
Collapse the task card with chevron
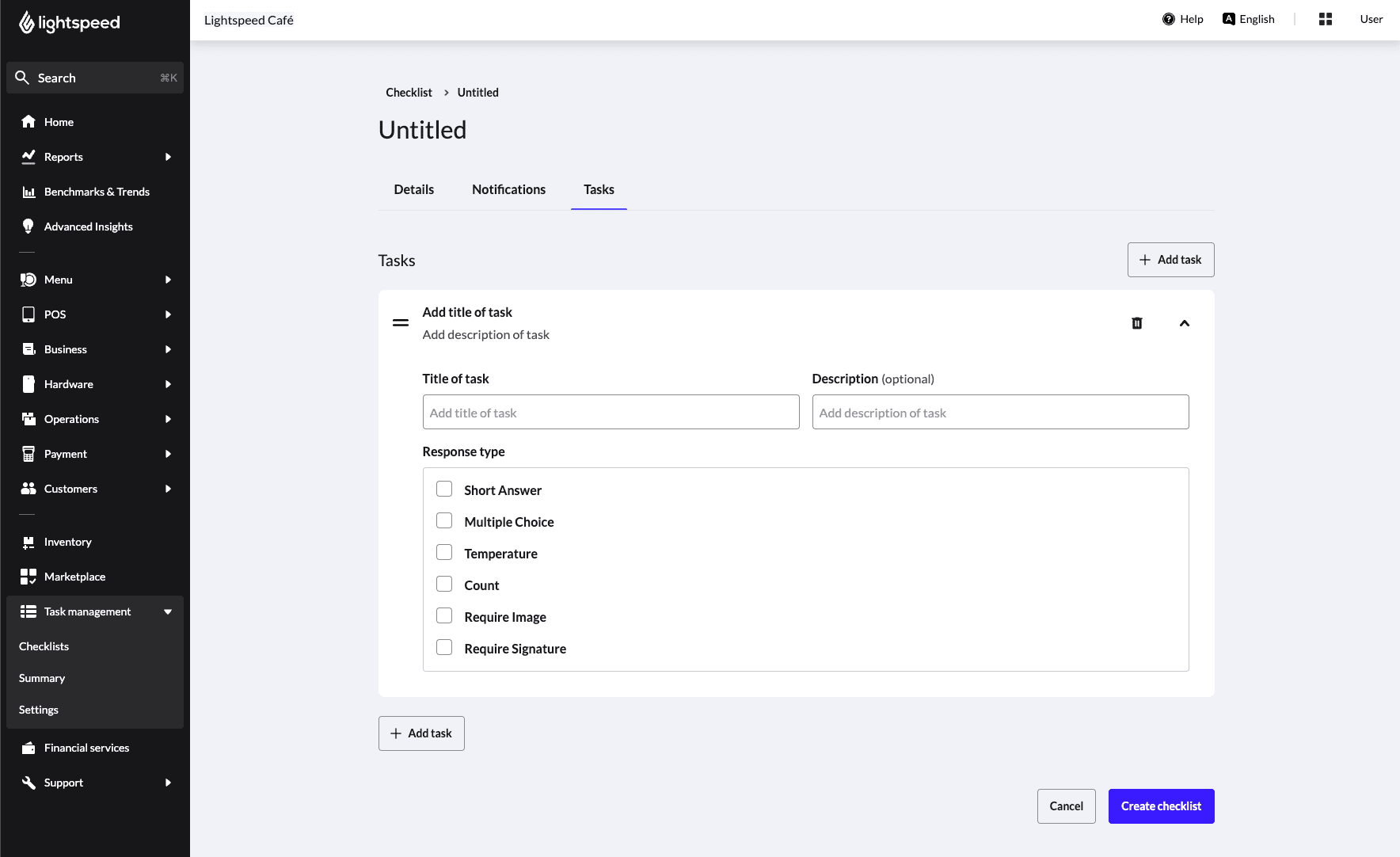point(1184,323)
